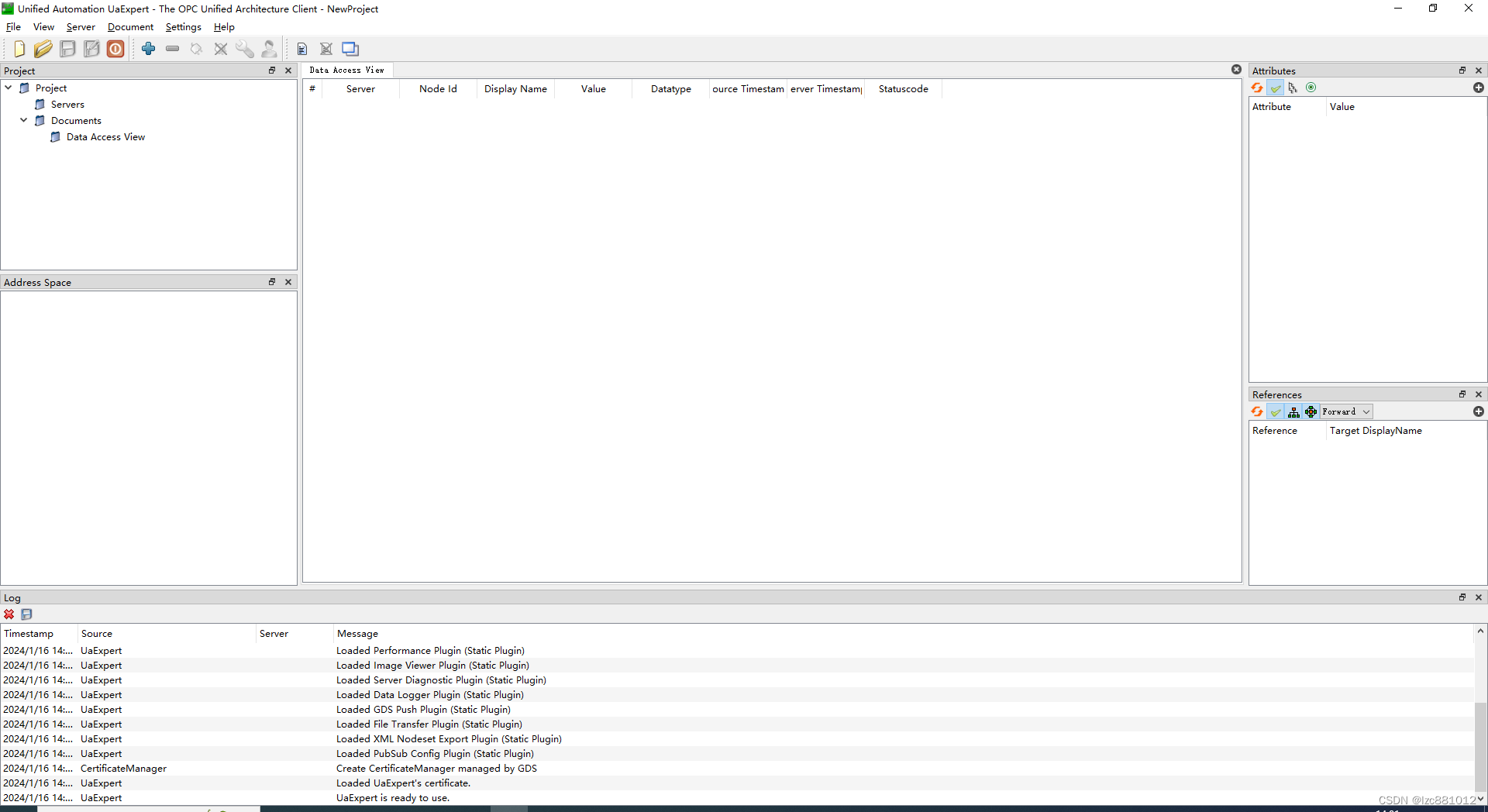This screenshot has height=812, width=1488.
Task: Select Data Access View in the project tree
Action: click(x=105, y=137)
